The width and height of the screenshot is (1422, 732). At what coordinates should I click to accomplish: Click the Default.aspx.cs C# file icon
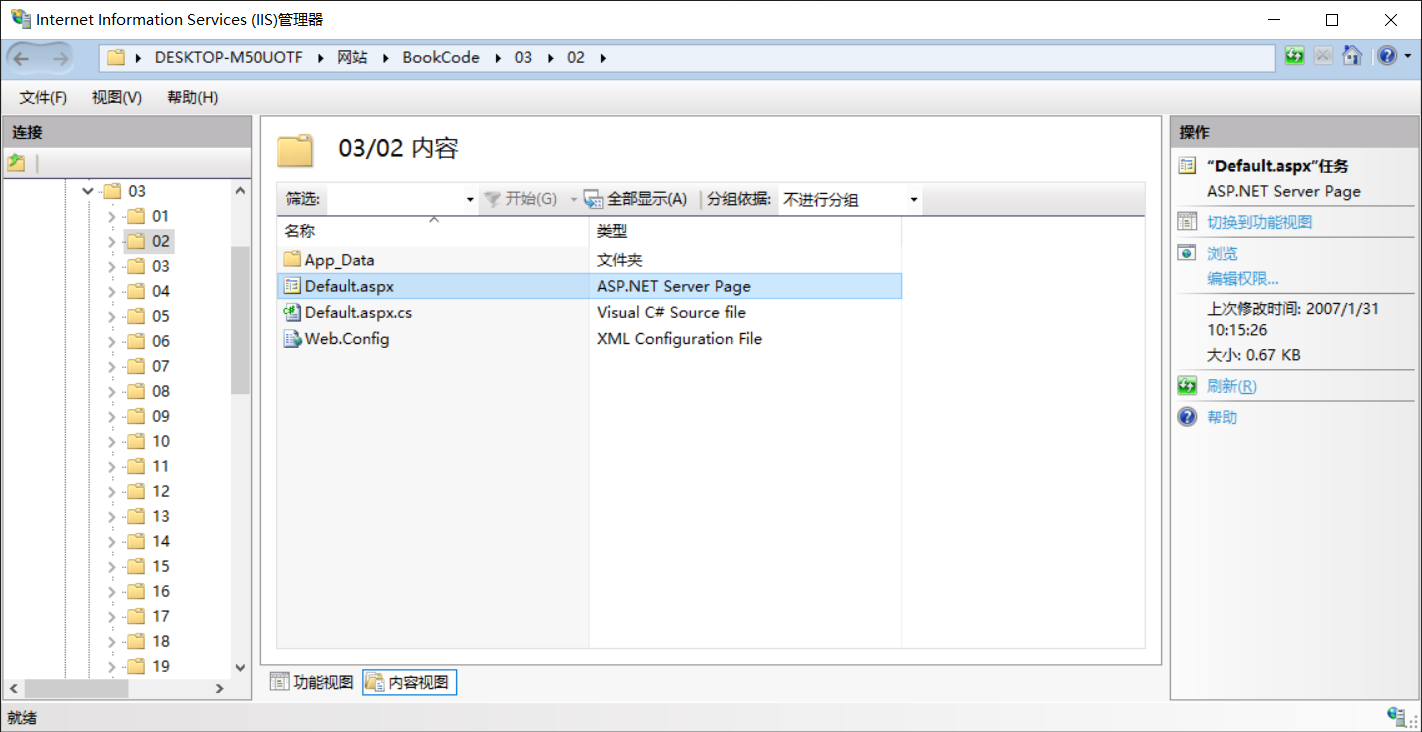point(292,312)
